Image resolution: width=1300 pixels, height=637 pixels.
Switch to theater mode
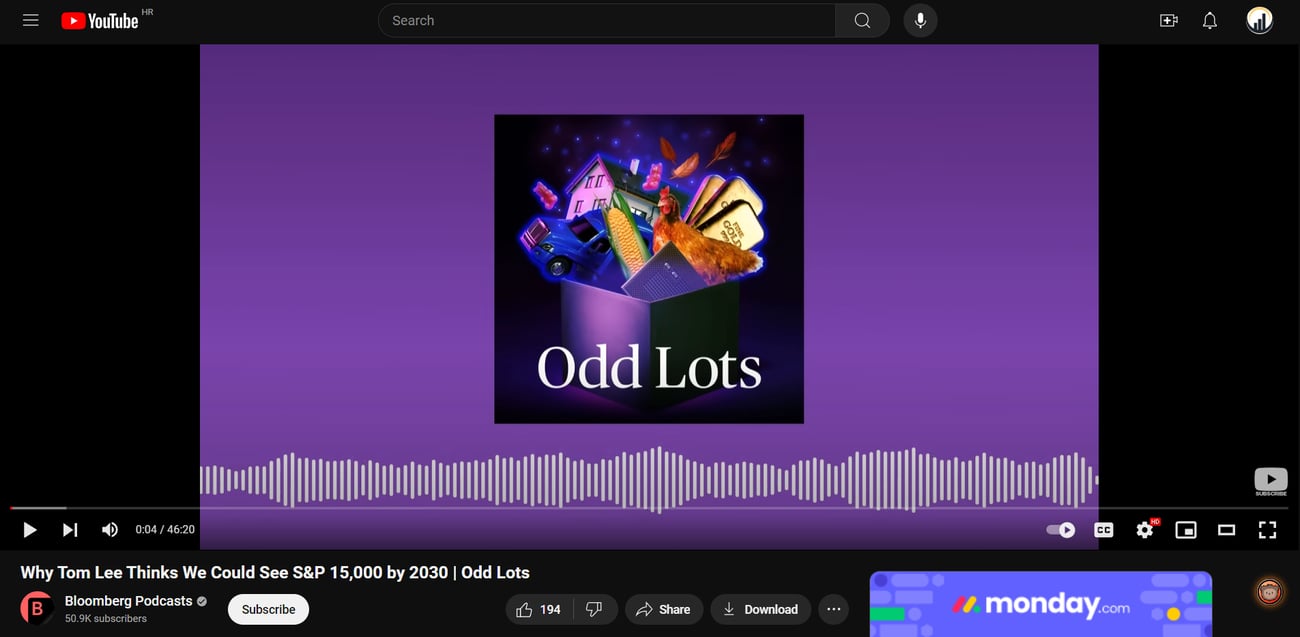(1227, 530)
